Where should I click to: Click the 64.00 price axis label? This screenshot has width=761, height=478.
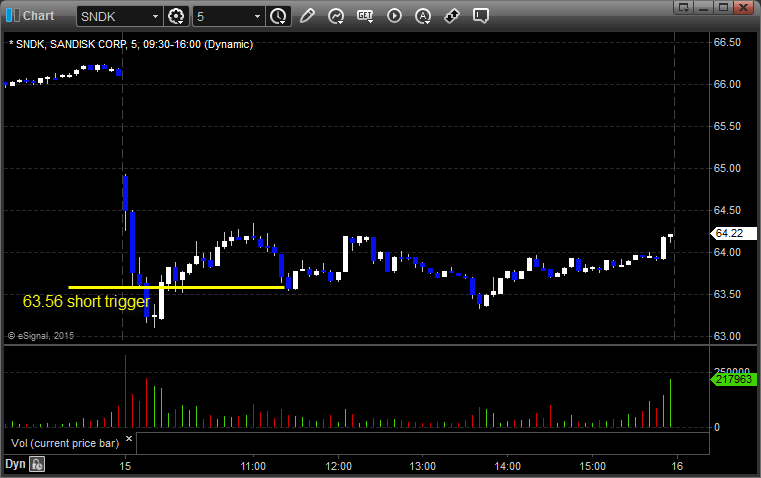(727, 252)
